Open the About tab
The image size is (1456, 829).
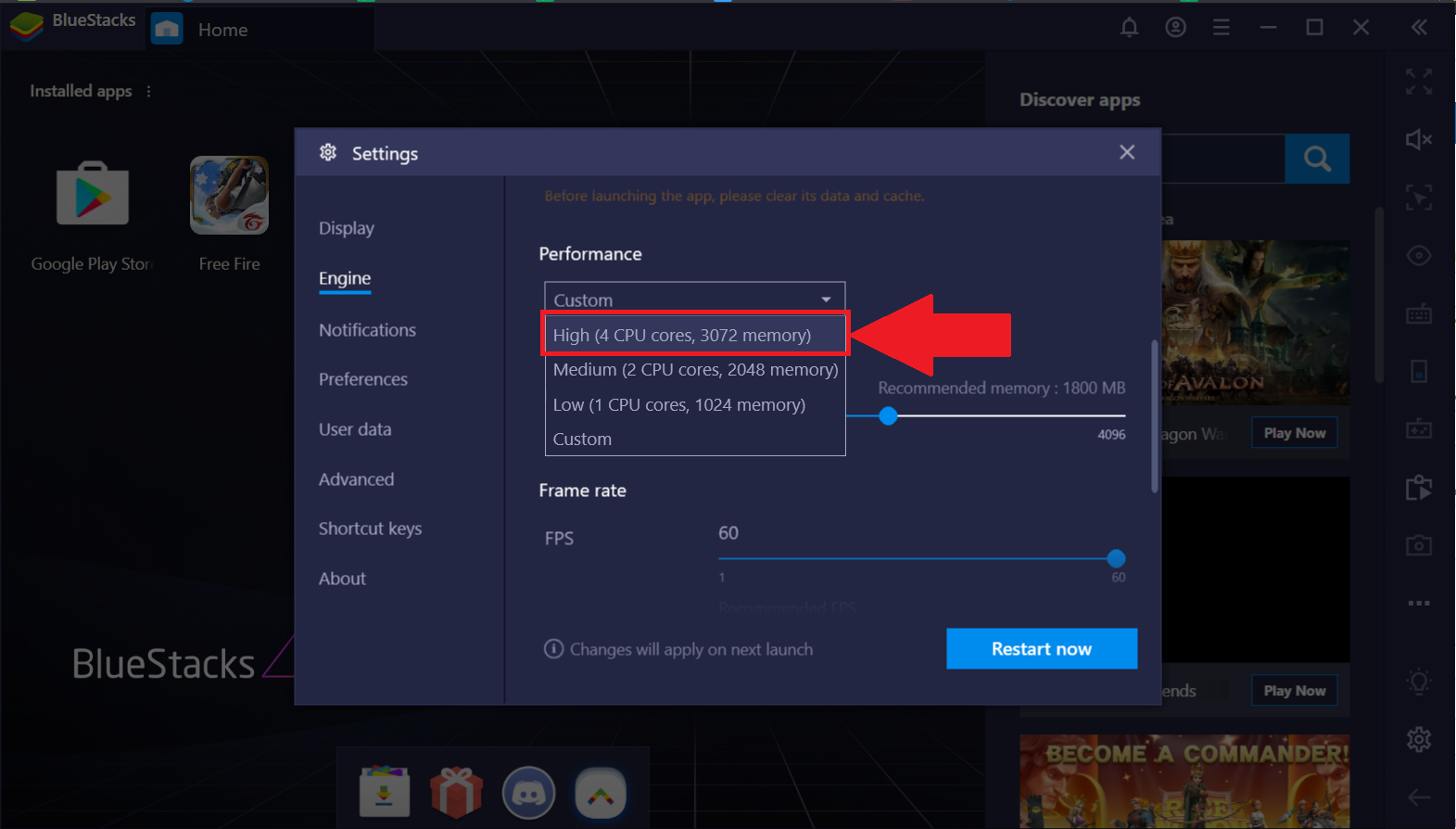tap(342, 579)
